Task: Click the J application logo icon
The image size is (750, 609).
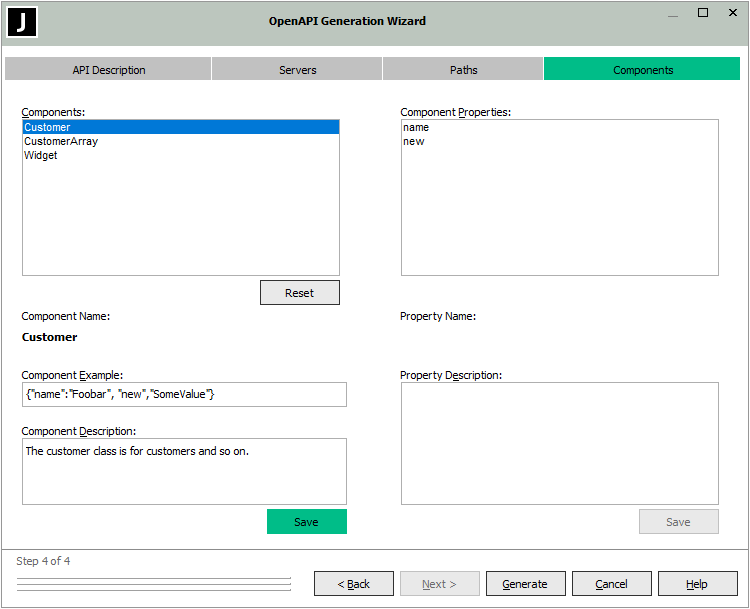Action: (x=22, y=21)
